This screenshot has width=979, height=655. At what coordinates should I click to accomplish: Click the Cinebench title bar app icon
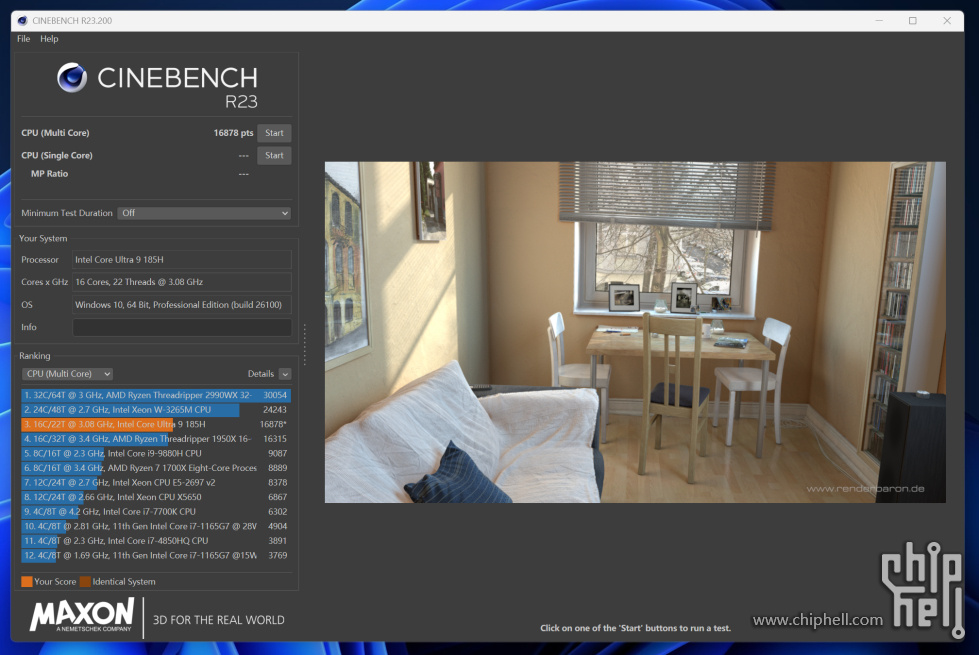coord(22,21)
